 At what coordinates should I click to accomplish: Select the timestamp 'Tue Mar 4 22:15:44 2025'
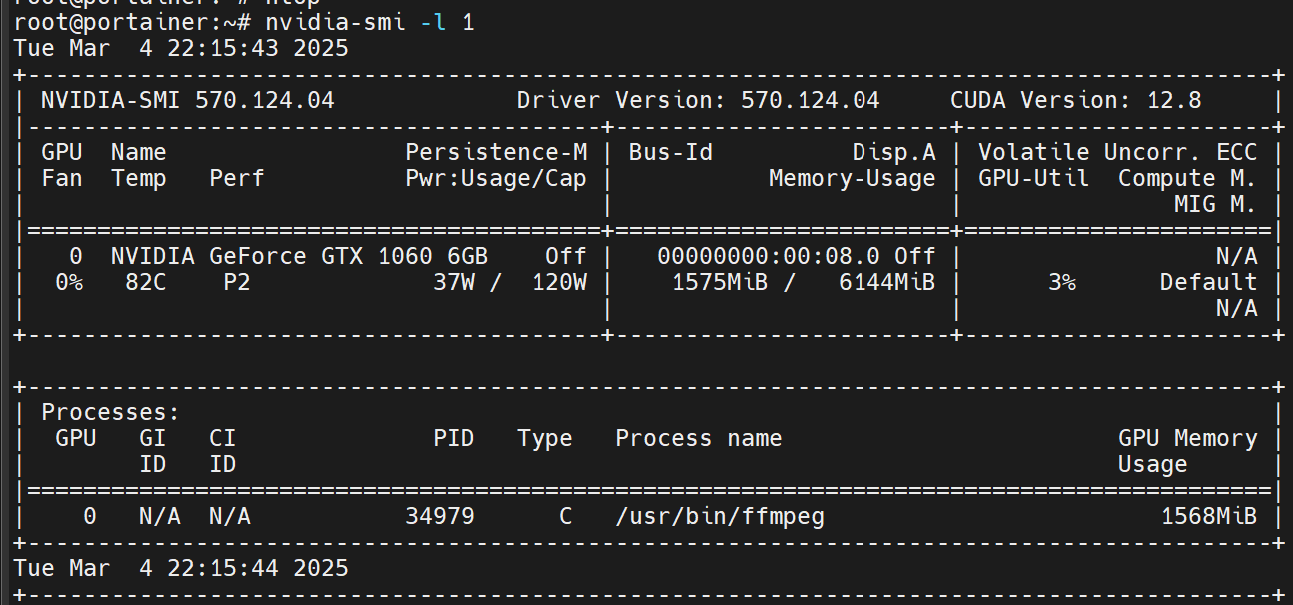tap(181, 568)
